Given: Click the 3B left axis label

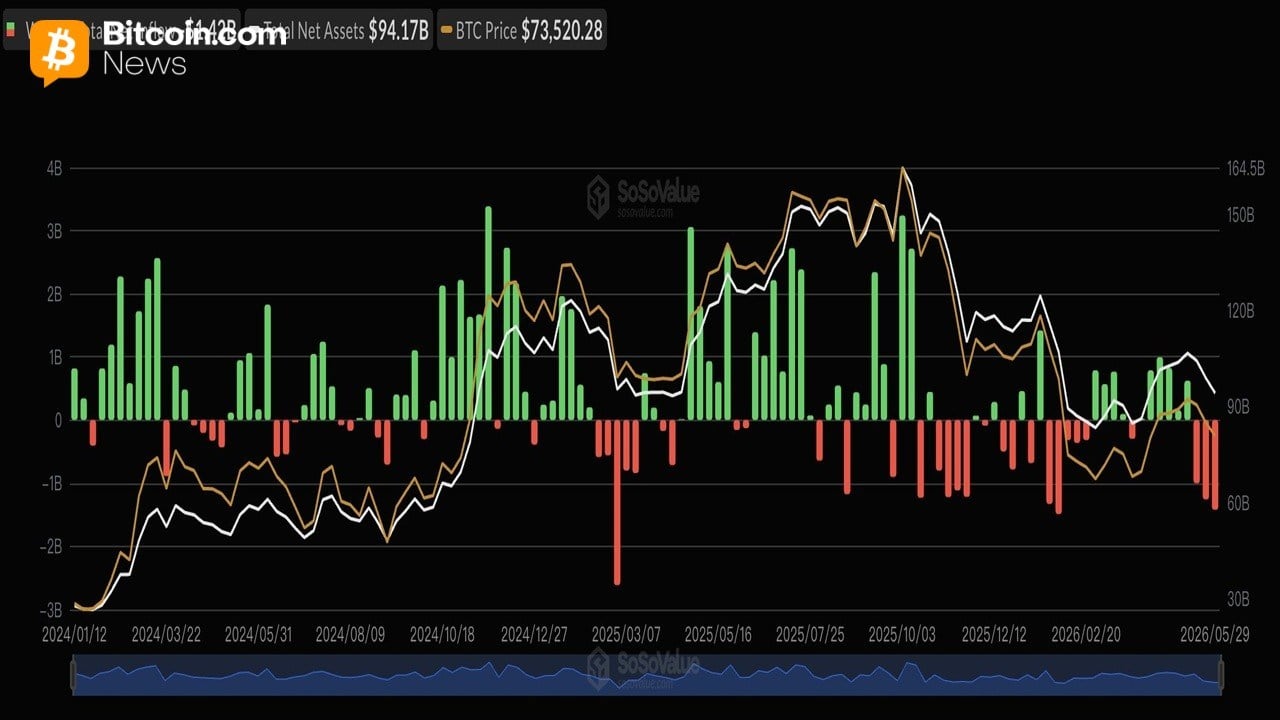Looking at the screenshot, I should click(53, 231).
